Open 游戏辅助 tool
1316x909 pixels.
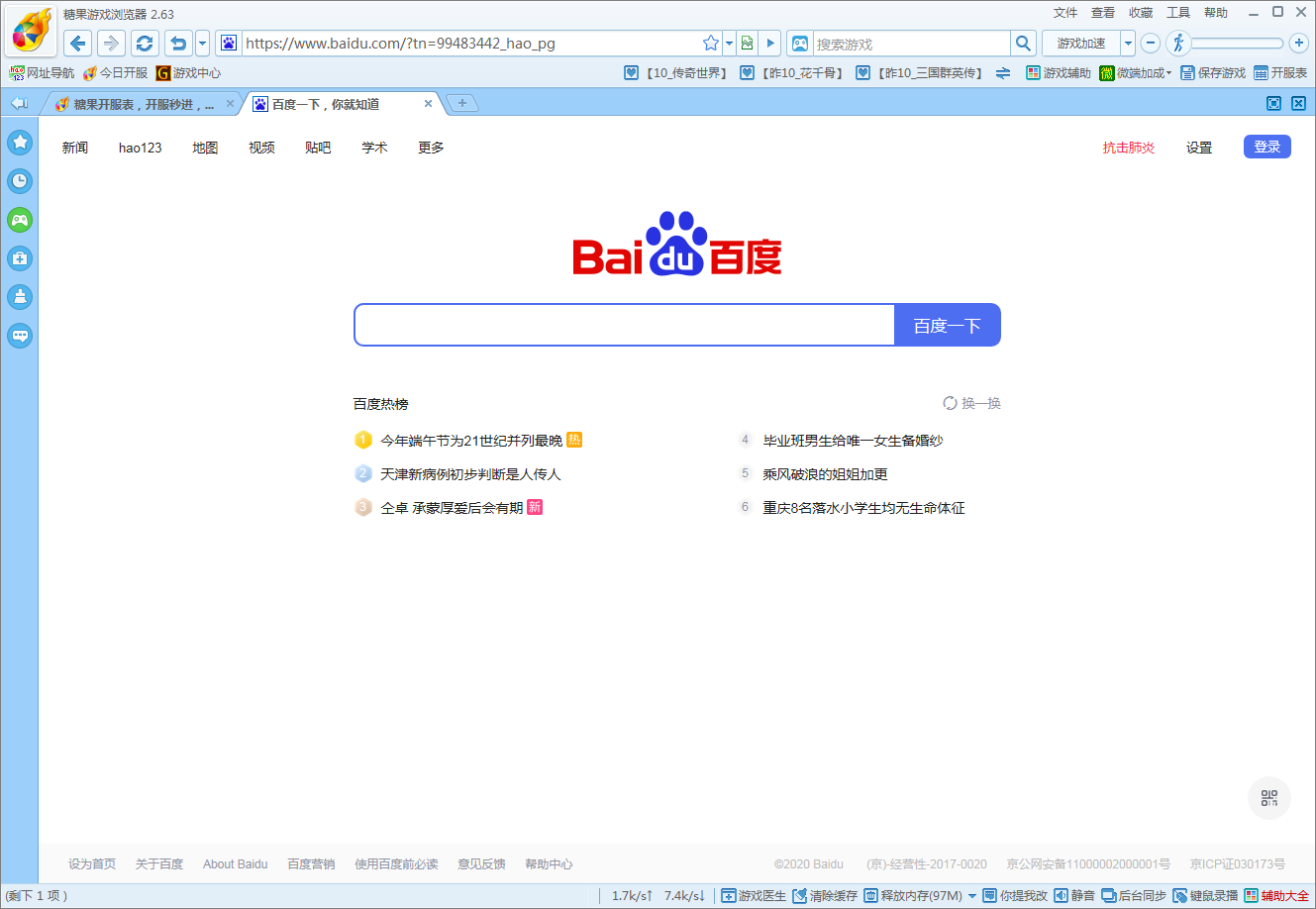1059,73
